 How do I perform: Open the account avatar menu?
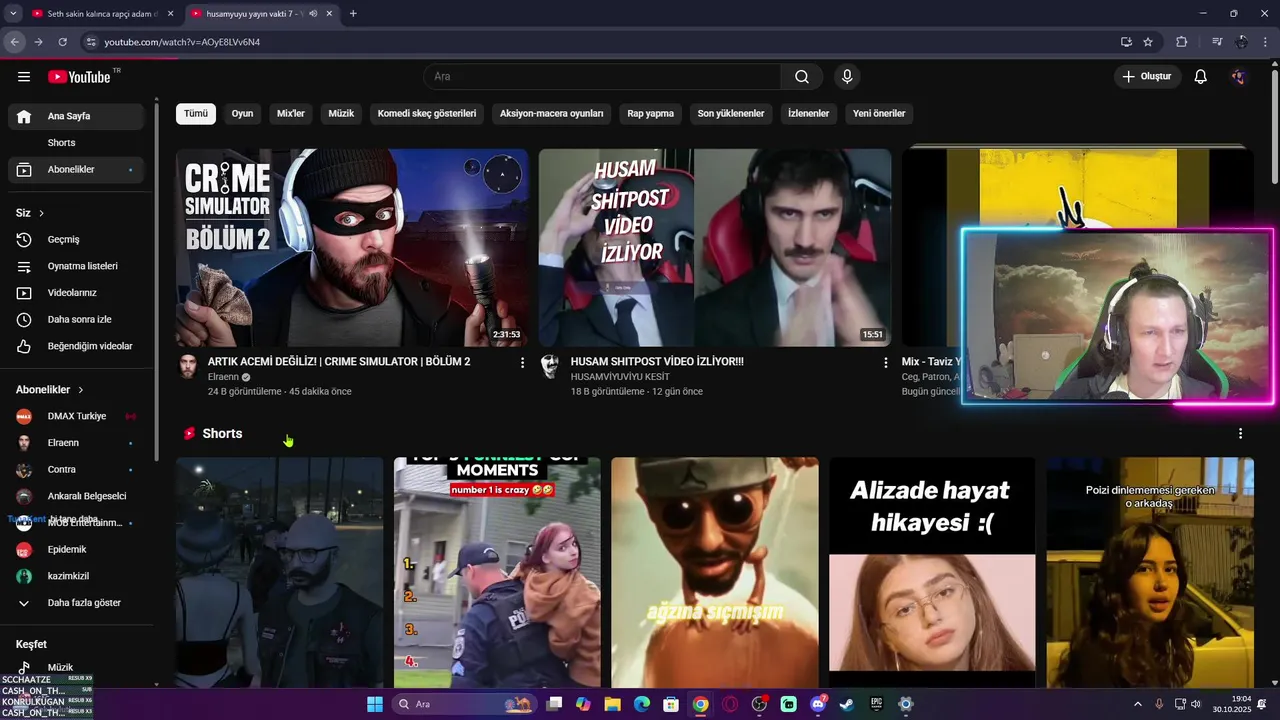(x=1238, y=77)
